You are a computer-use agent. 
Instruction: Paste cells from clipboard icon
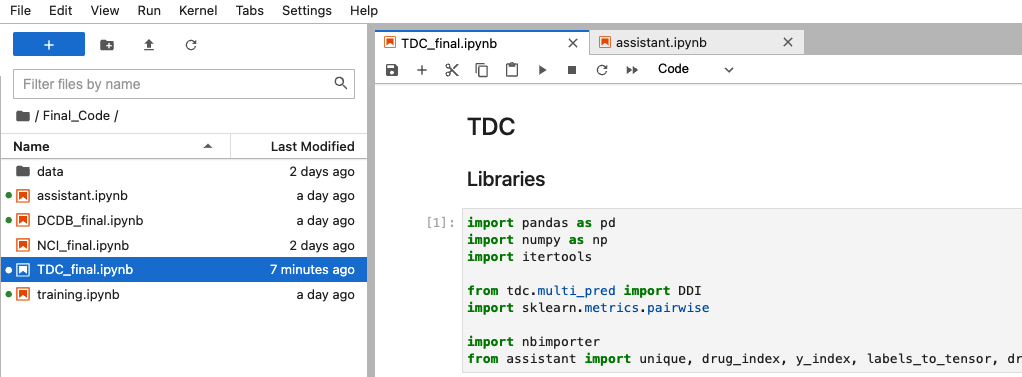tap(512, 70)
